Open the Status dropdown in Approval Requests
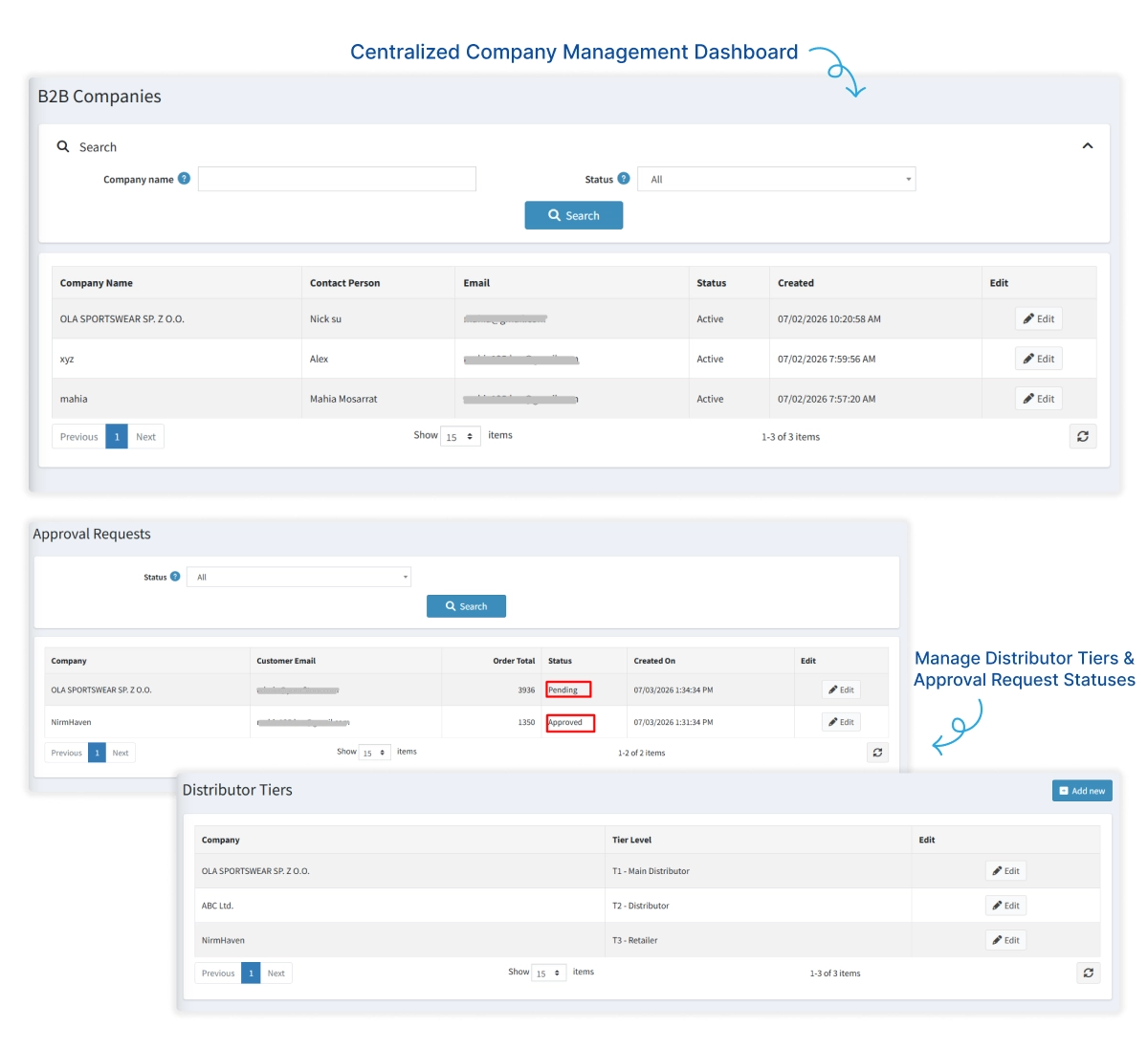This screenshot has height=1050, width=1148. point(299,577)
